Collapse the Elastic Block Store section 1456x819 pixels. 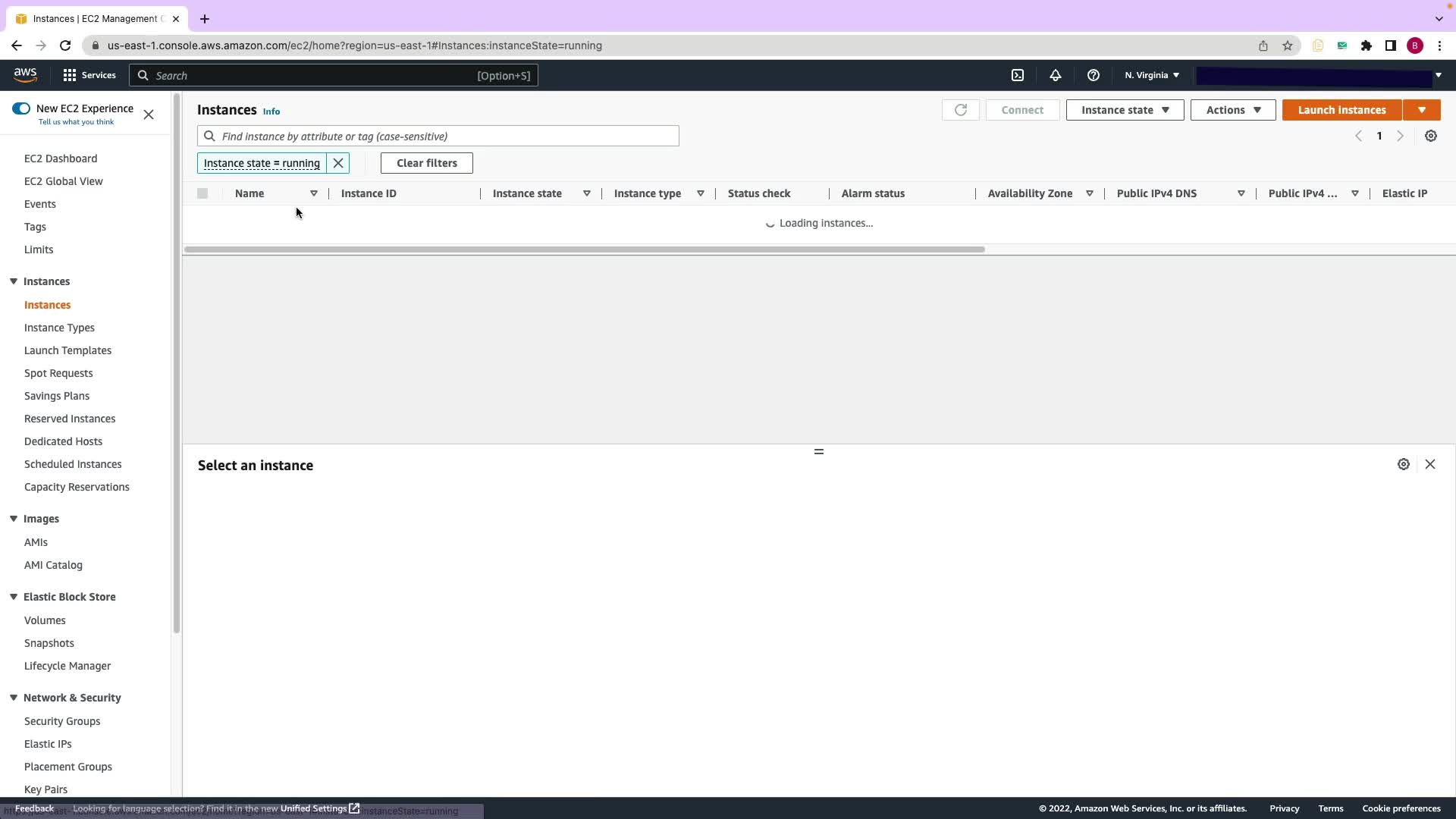(x=14, y=597)
